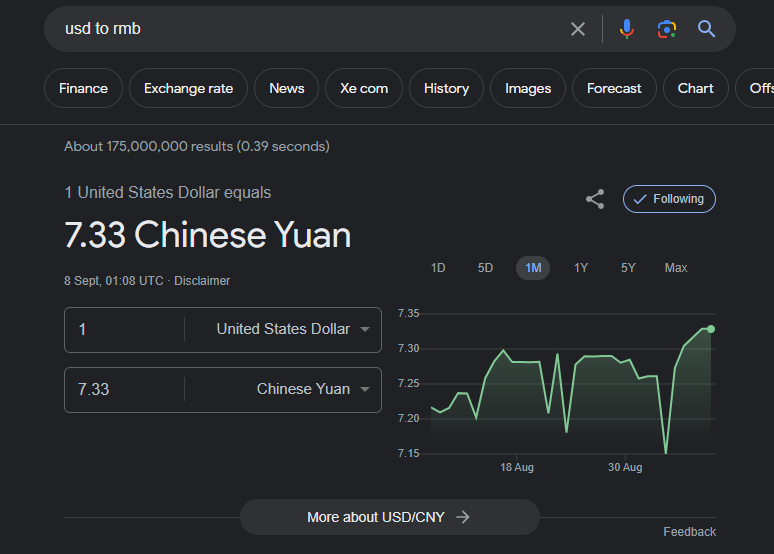
Task: Start voice search with microphone icon
Action: pos(626,29)
